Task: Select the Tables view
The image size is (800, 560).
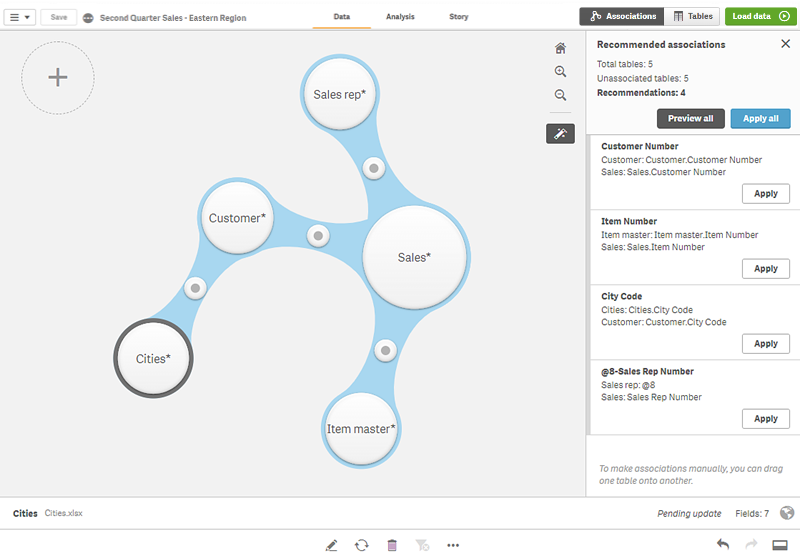Action: [x=692, y=16]
